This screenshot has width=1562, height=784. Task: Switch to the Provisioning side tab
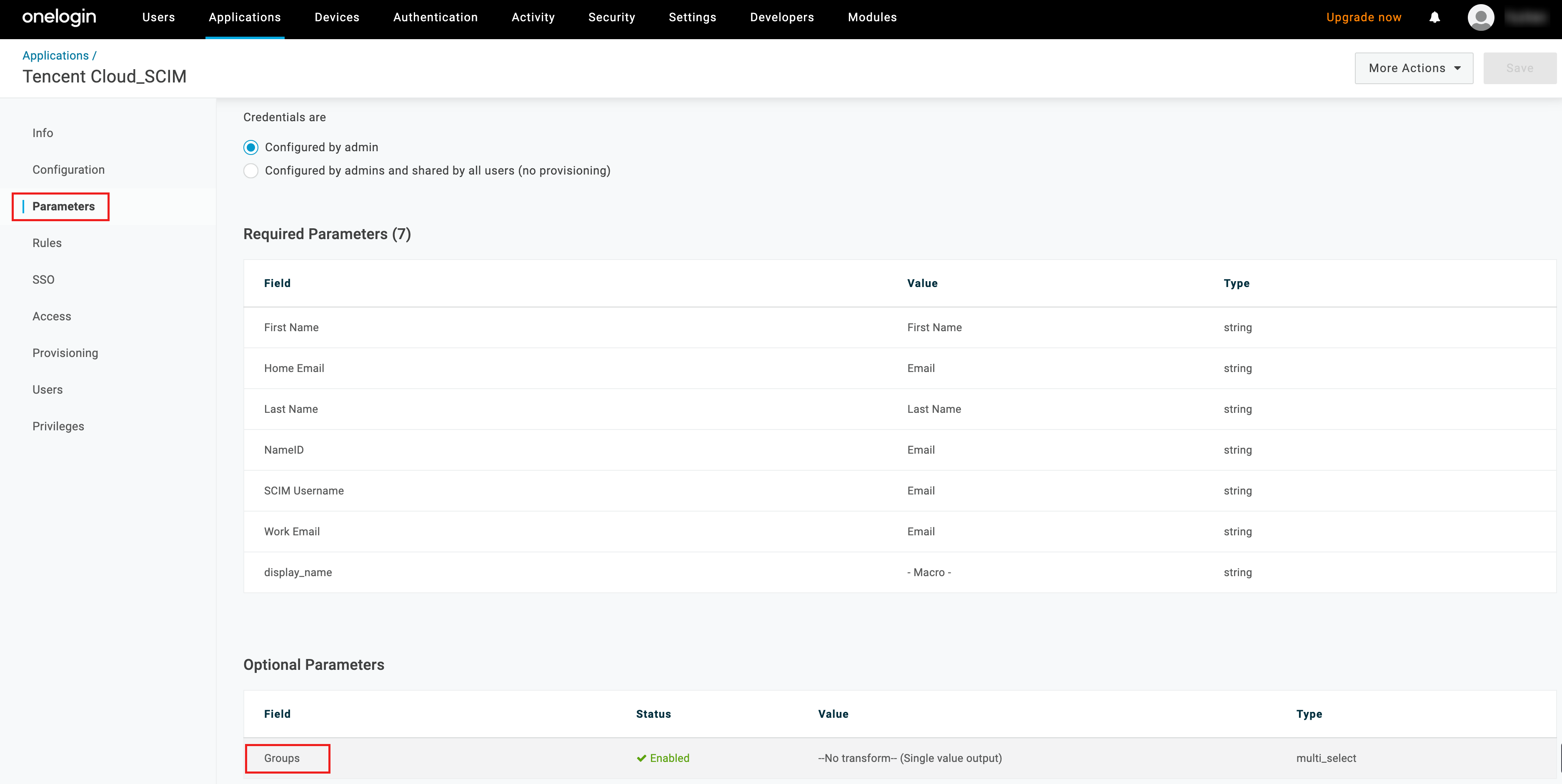[x=65, y=353]
